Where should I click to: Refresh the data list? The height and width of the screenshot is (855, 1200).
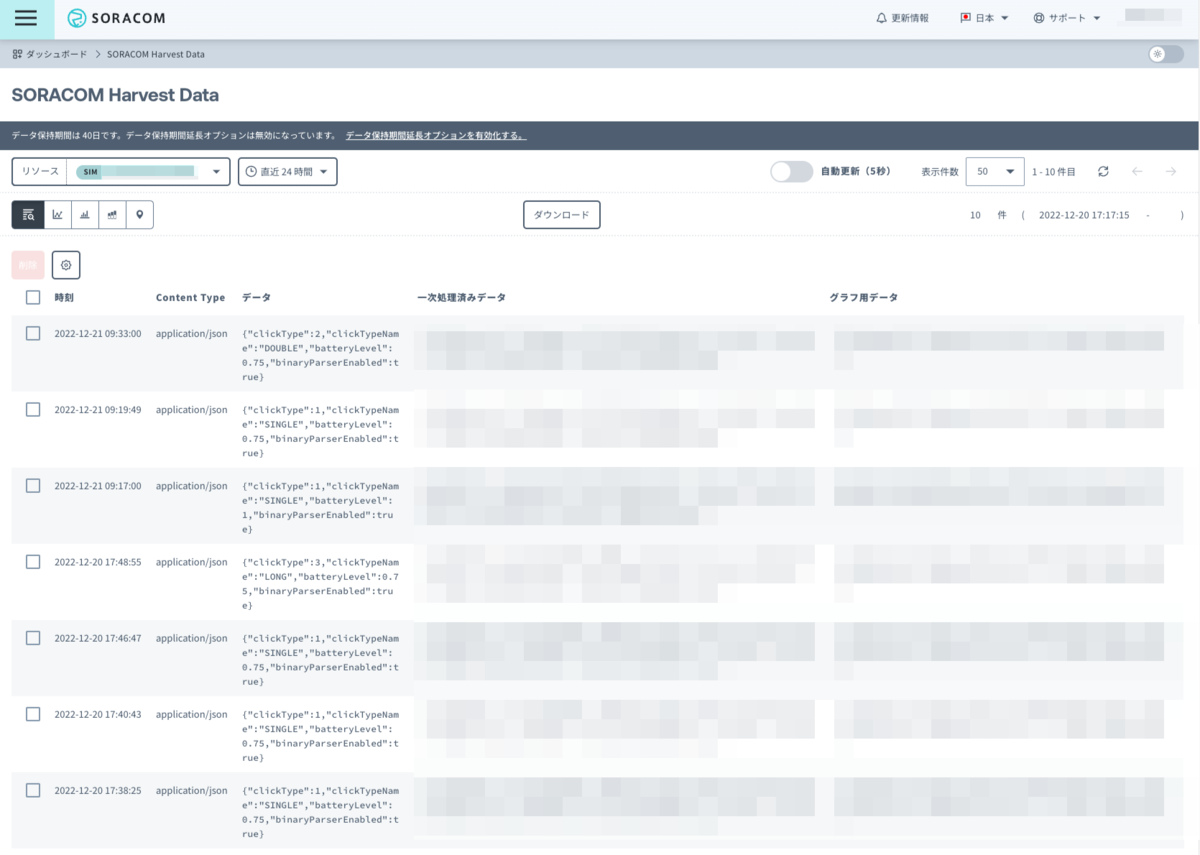pyautogui.click(x=1103, y=172)
